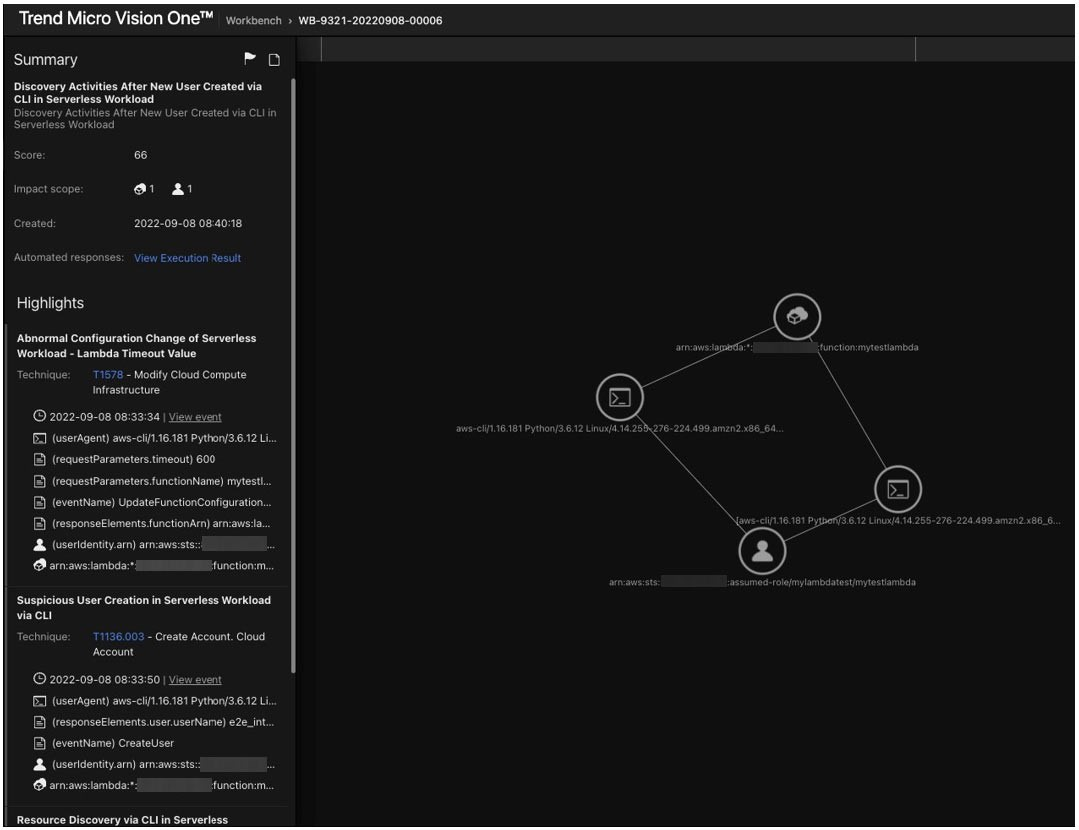Click the clock icon next to 08:33:34 timestamp

point(40,416)
